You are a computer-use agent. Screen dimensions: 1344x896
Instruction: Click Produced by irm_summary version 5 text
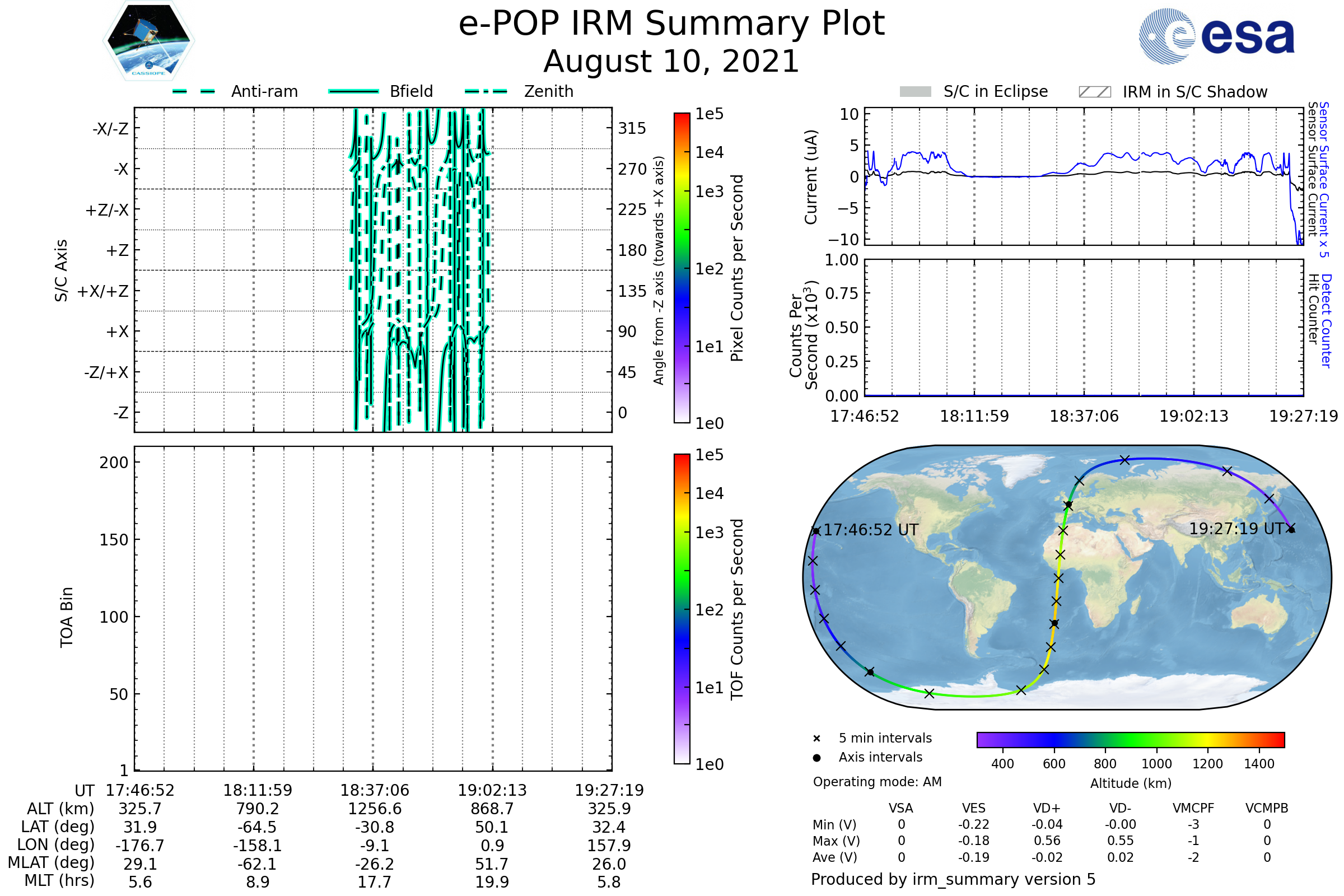[x=953, y=879]
